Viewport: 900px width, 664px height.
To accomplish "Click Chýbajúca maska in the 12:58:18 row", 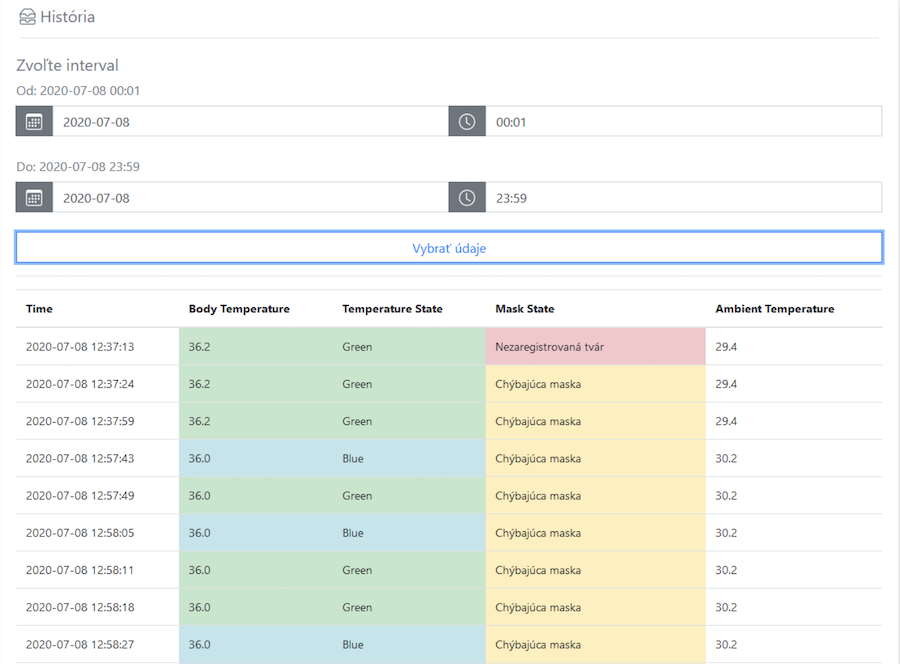I will point(538,607).
